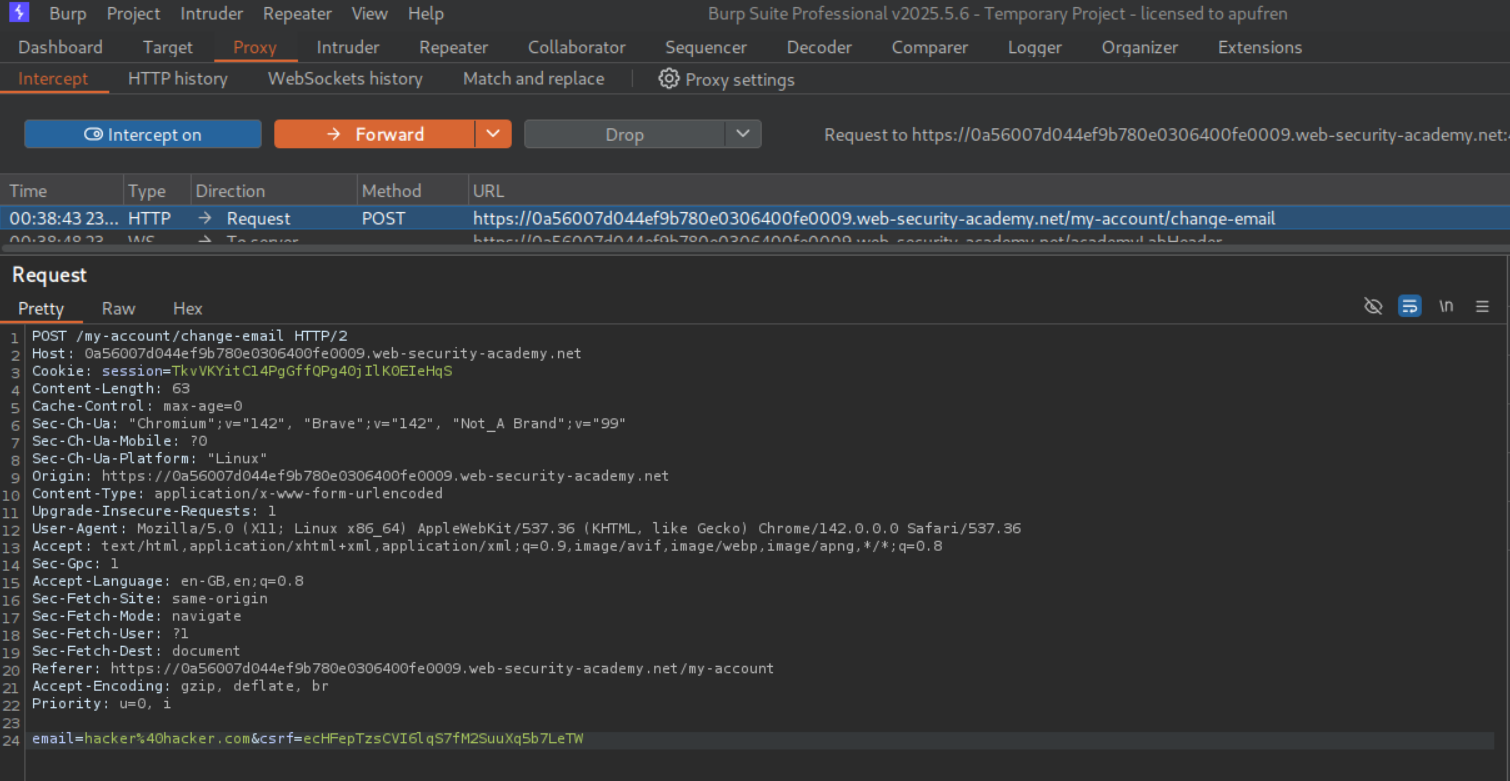Click the Drop button
1510x781 pixels.
(x=624, y=134)
